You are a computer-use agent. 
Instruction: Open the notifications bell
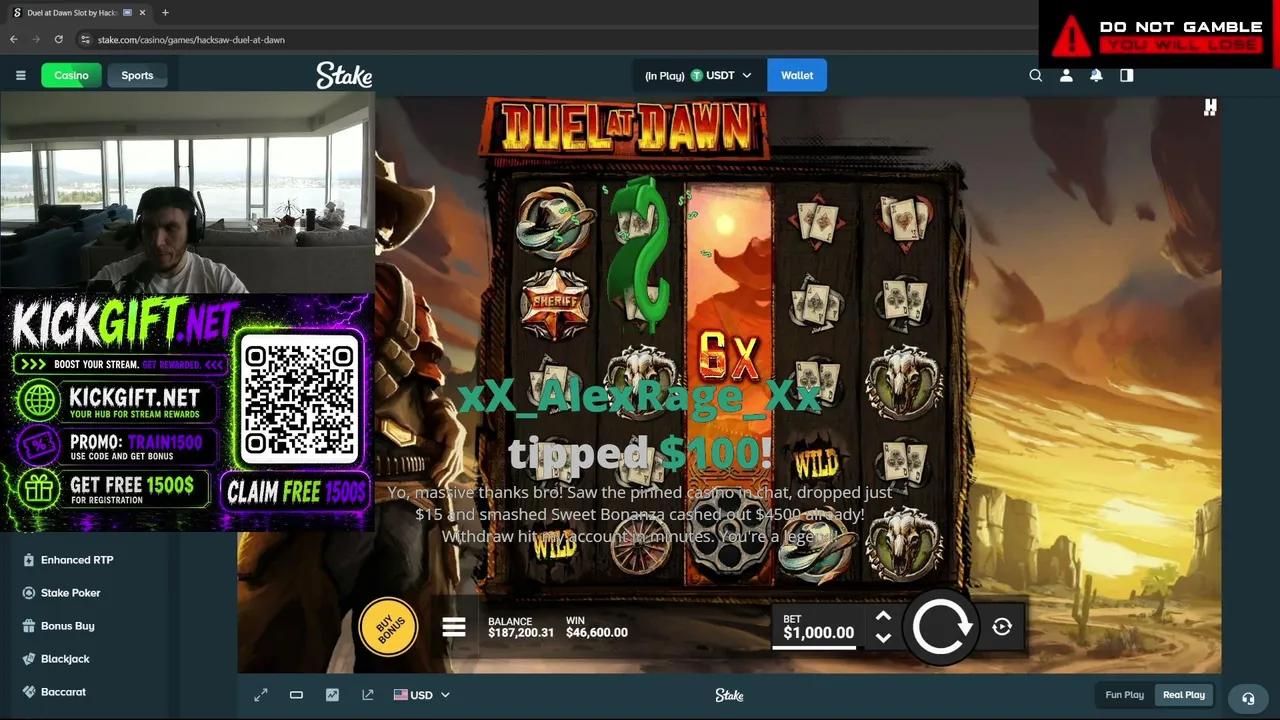1096,75
